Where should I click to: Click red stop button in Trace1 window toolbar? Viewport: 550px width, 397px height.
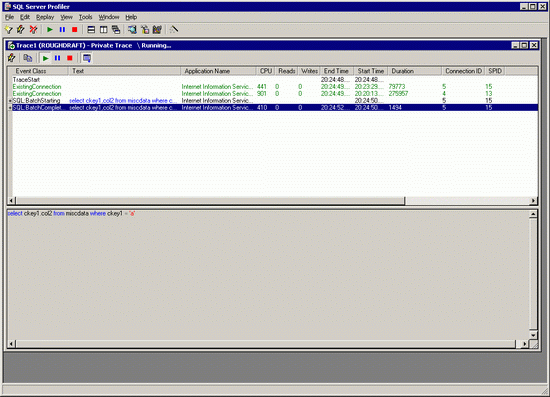70,58
